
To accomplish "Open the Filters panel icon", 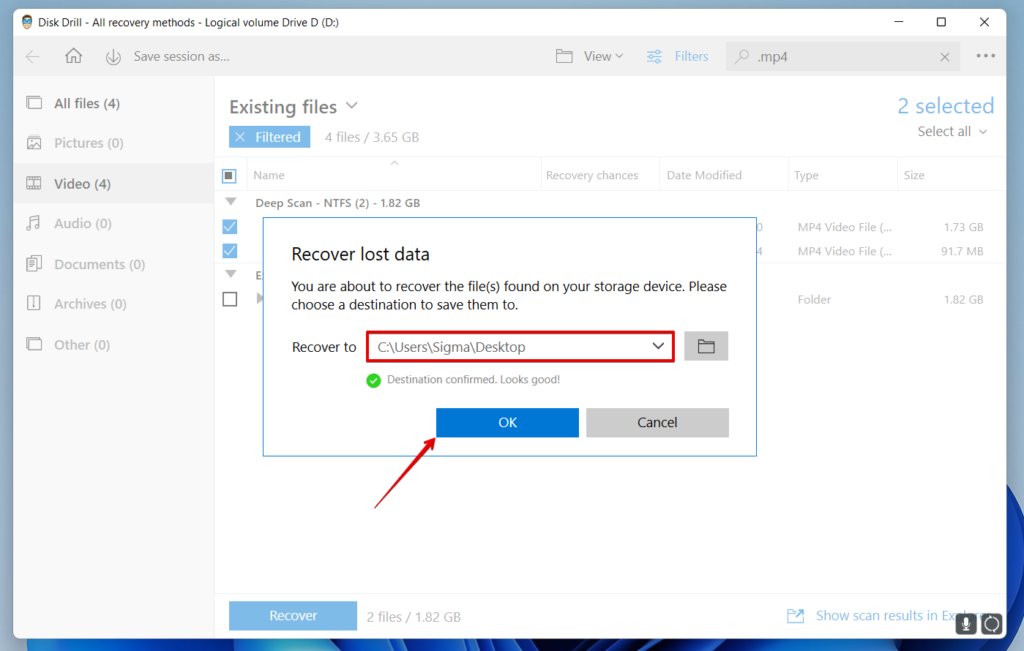I will 657,56.
